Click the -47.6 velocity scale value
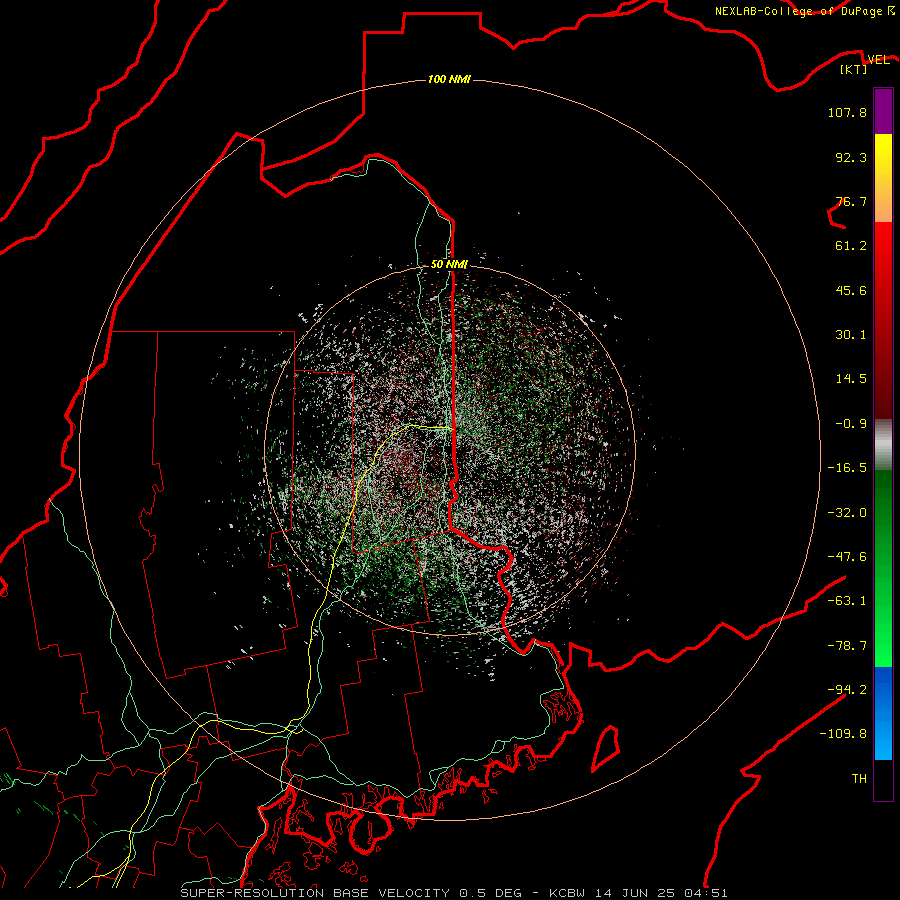 pyautogui.click(x=847, y=557)
